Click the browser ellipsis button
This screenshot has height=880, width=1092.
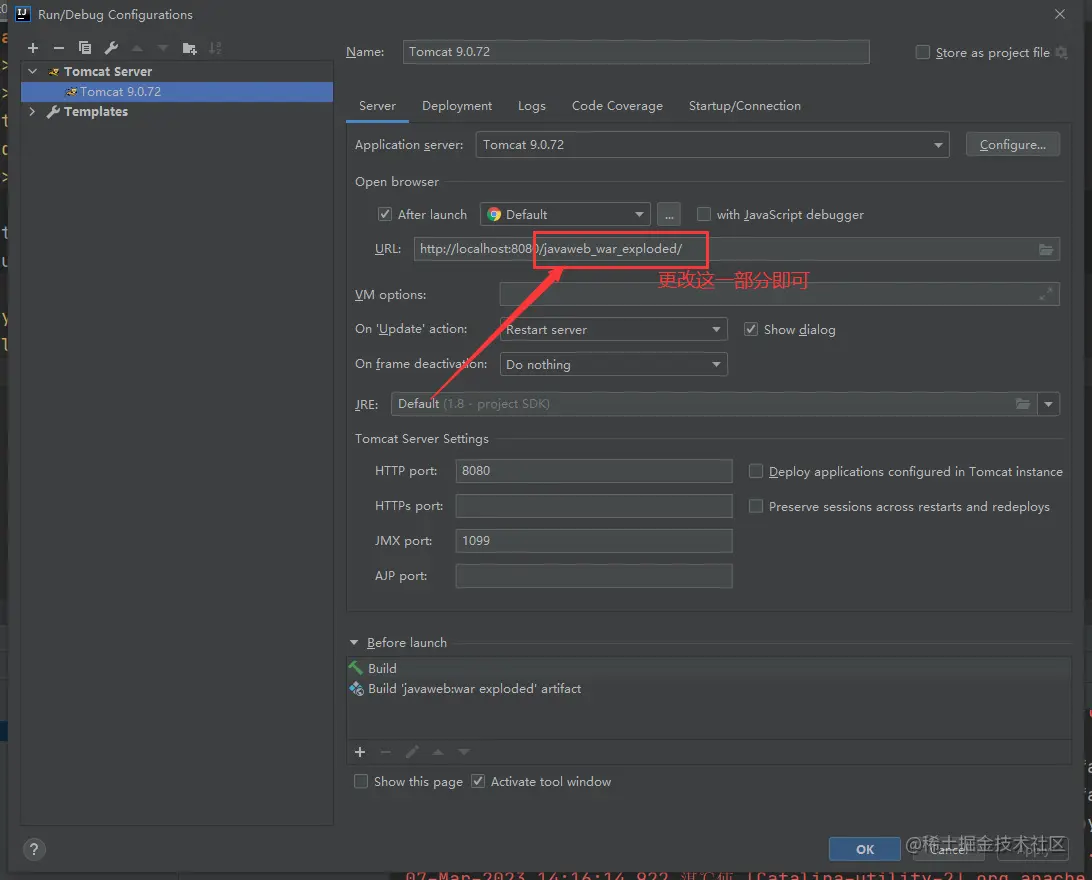click(669, 214)
